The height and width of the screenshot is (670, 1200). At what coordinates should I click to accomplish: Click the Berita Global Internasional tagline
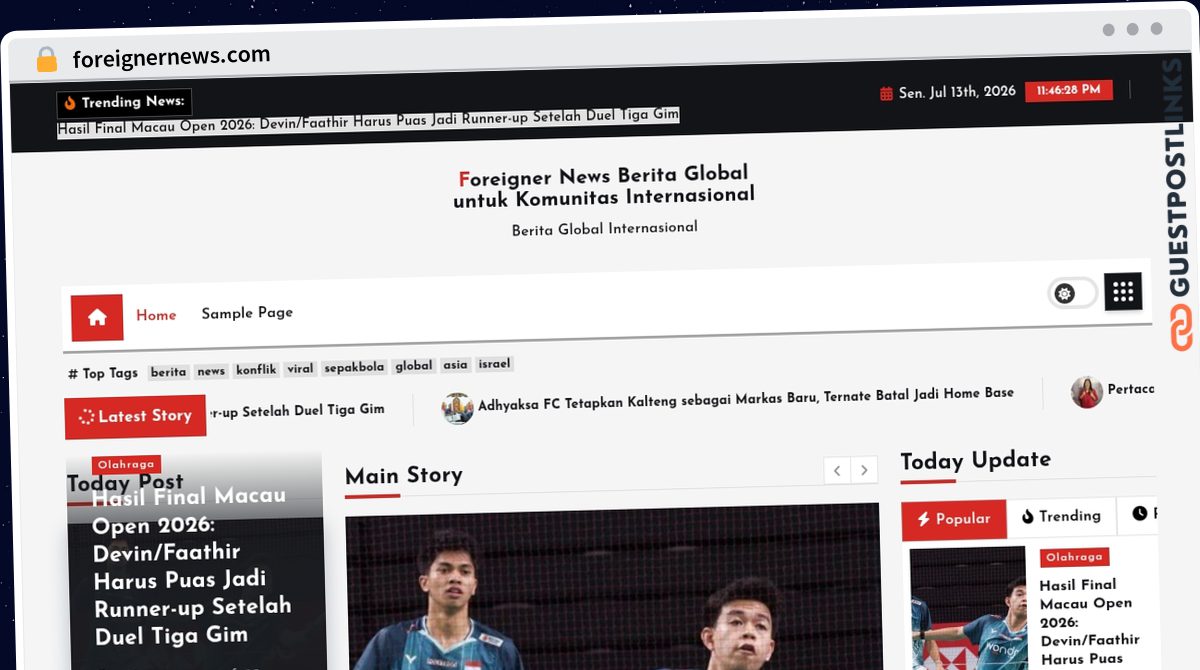[x=605, y=229]
